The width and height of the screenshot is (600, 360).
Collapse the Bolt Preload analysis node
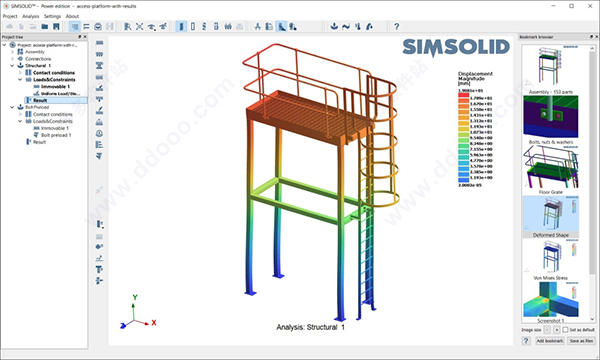(12, 107)
